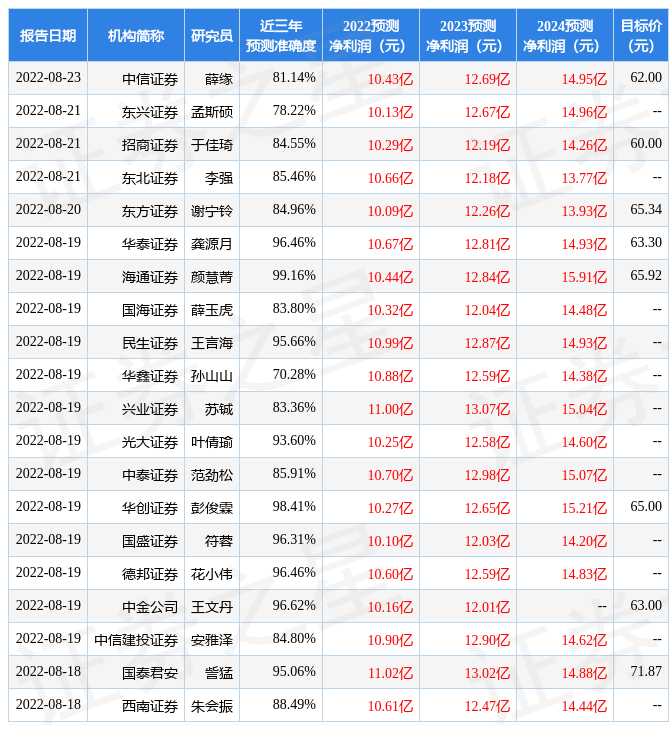Viewport: 669px width, 730px height.
Task: Click analyst name 龚源月
Action: [x=212, y=244]
